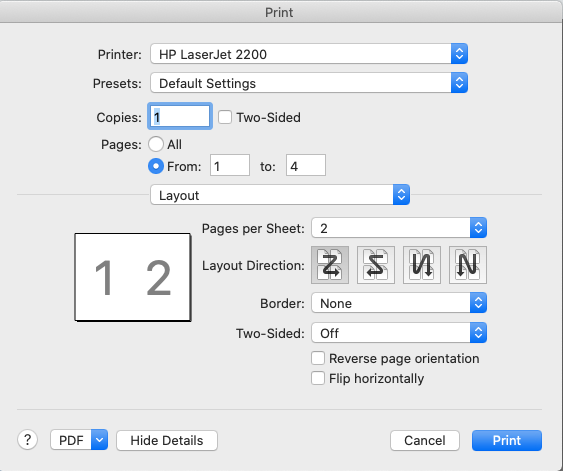Open the Presets dropdown with Default Settings
The width and height of the screenshot is (563, 471).
pos(309,83)
